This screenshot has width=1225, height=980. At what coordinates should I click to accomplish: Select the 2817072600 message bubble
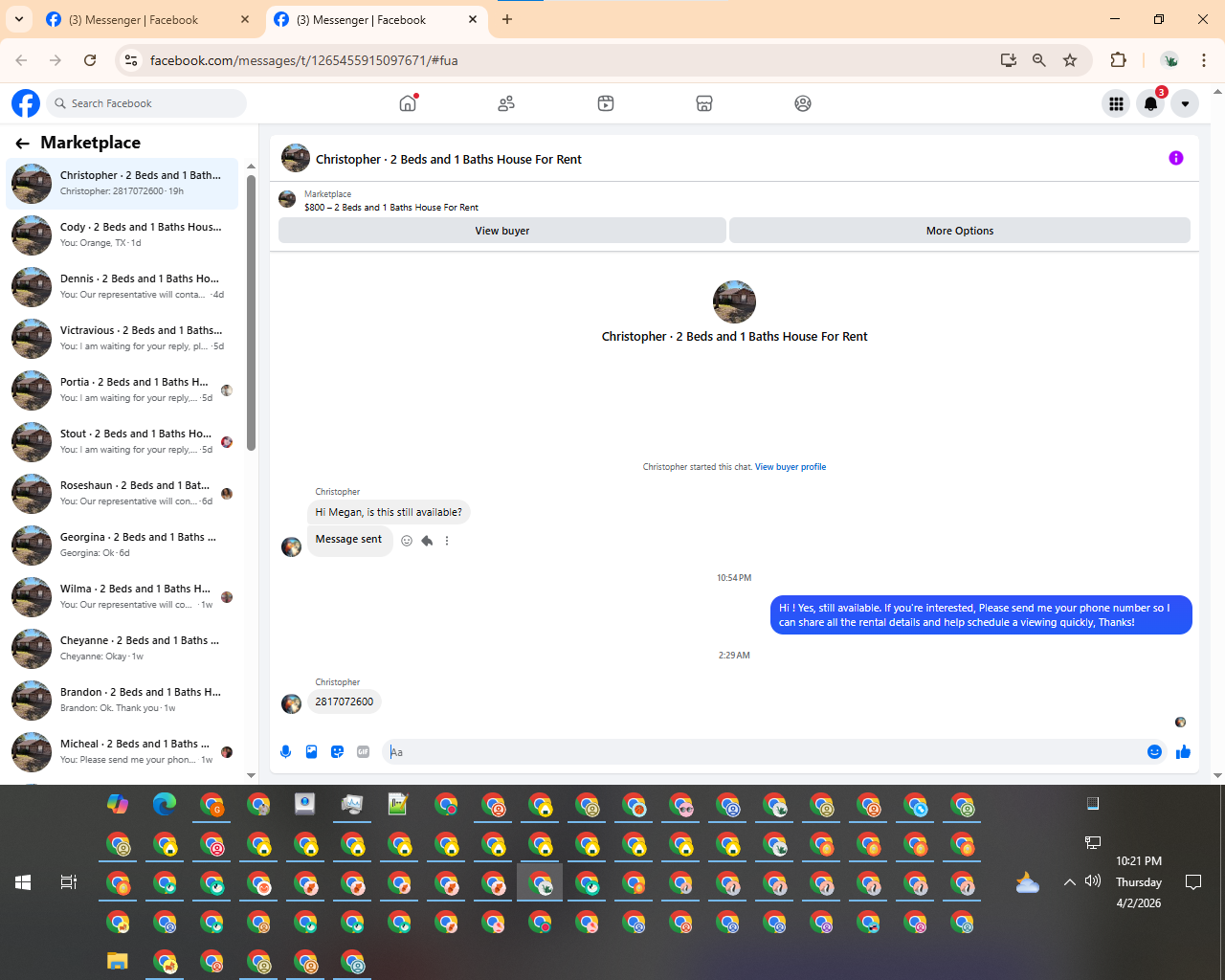[345, 702]
